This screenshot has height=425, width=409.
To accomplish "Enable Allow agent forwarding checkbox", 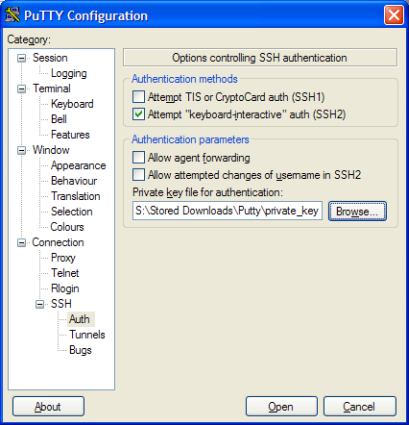I will tap(138, 157).
